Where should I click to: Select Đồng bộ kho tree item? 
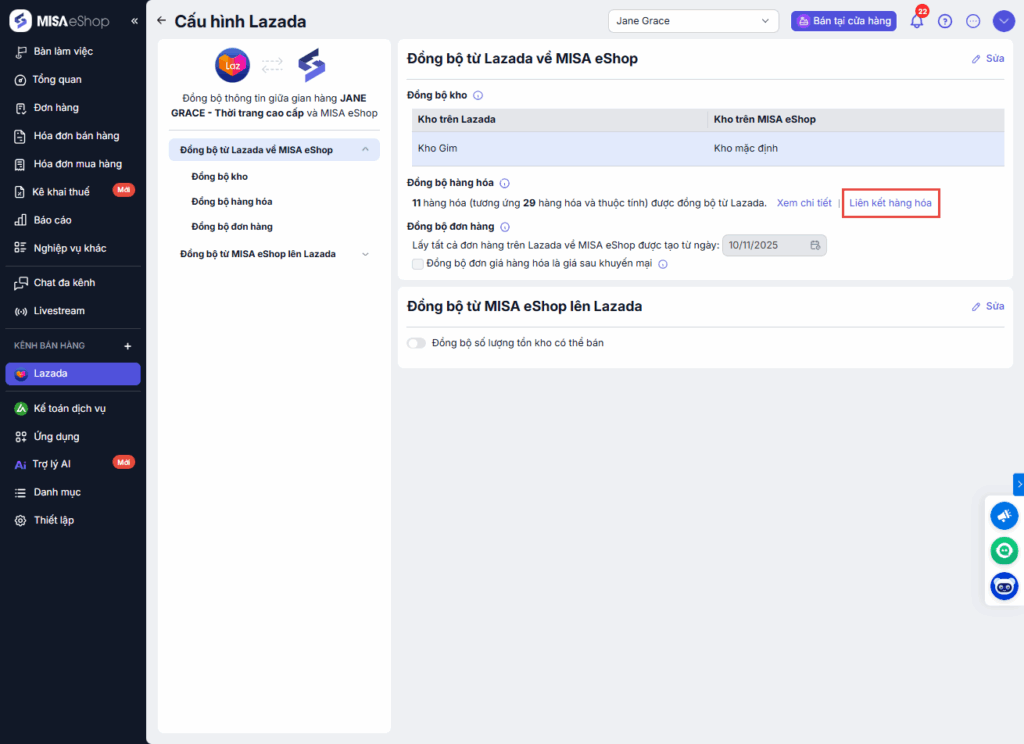coord(219,176)
